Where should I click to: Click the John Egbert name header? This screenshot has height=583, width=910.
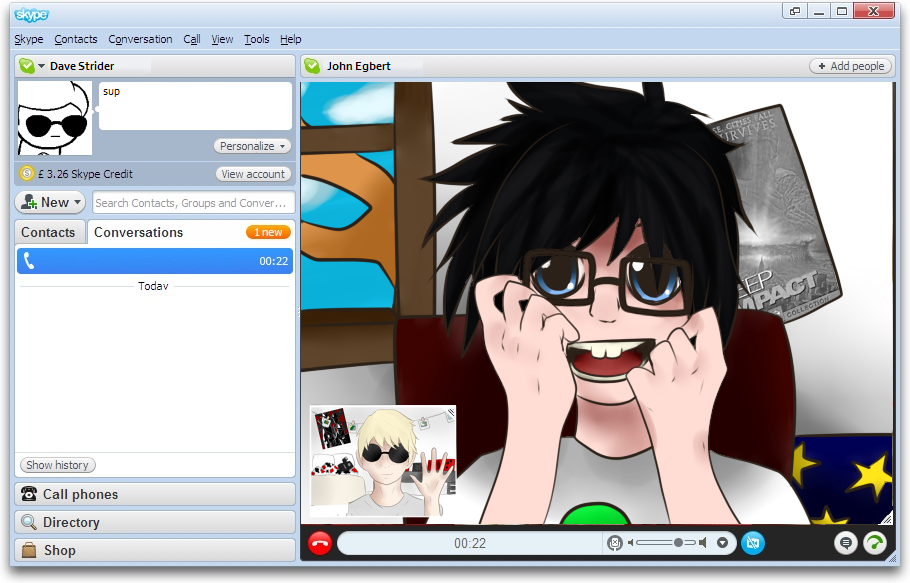pos(359,66)
